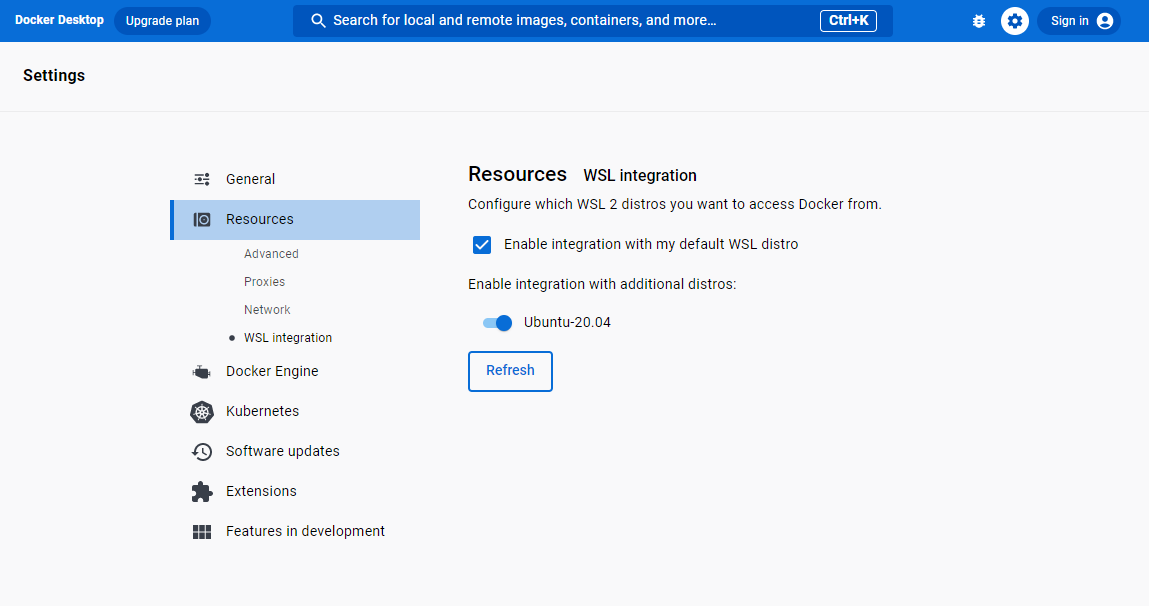The image size is (1149, 606).
Task: Click the Ubuntu-20.04 distro label
Action: pos(567,322)
